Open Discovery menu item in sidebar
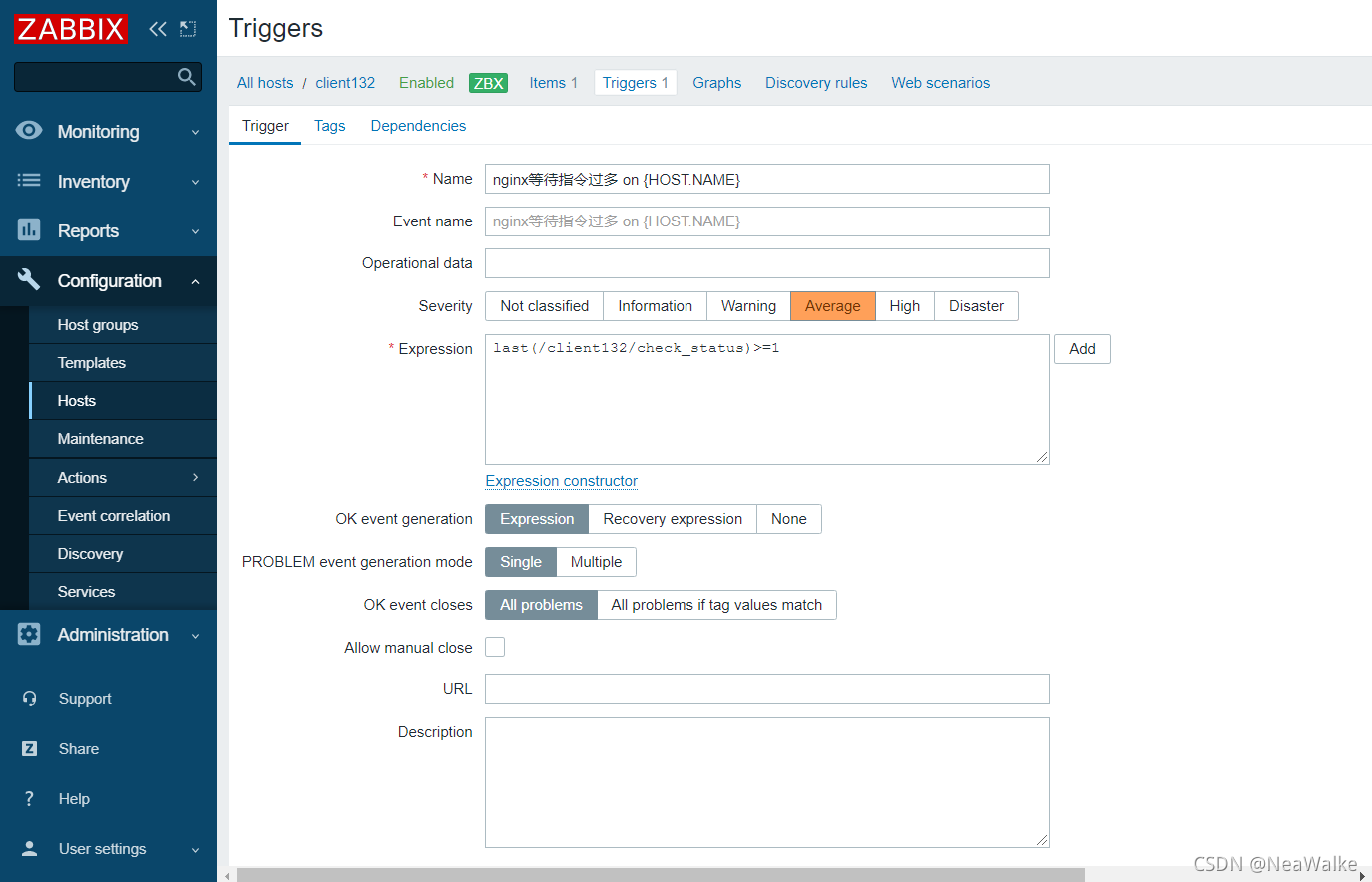1372x882 pixels. click(x=123, y=554)
